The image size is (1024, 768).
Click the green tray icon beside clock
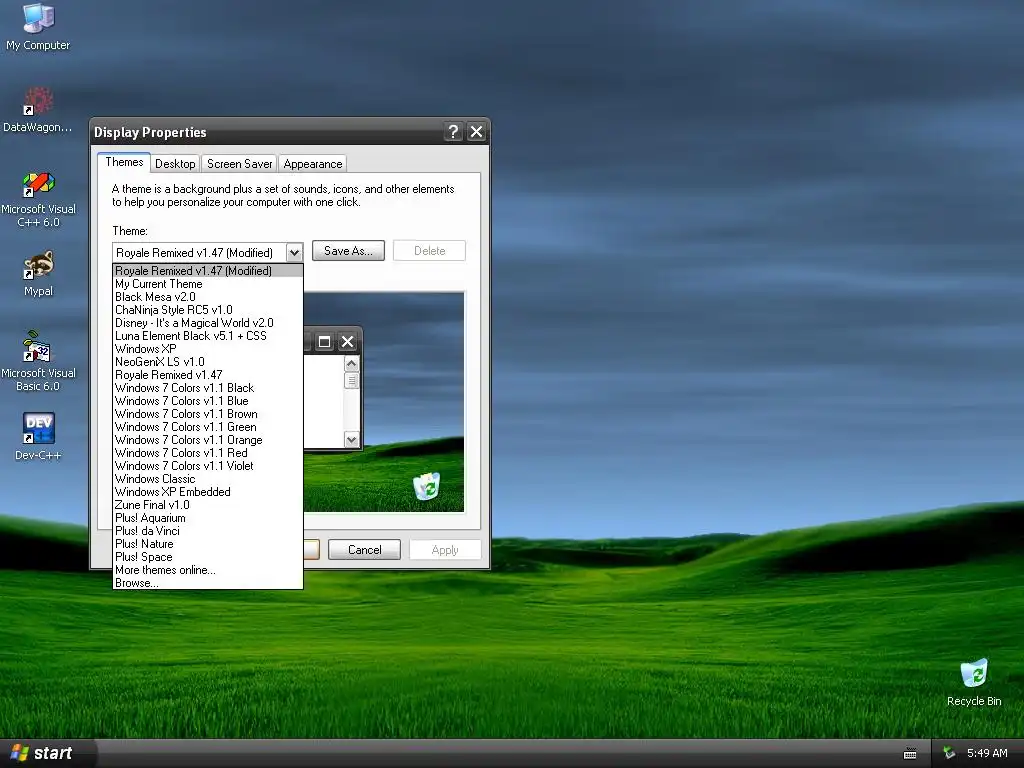tap(949, 753)
